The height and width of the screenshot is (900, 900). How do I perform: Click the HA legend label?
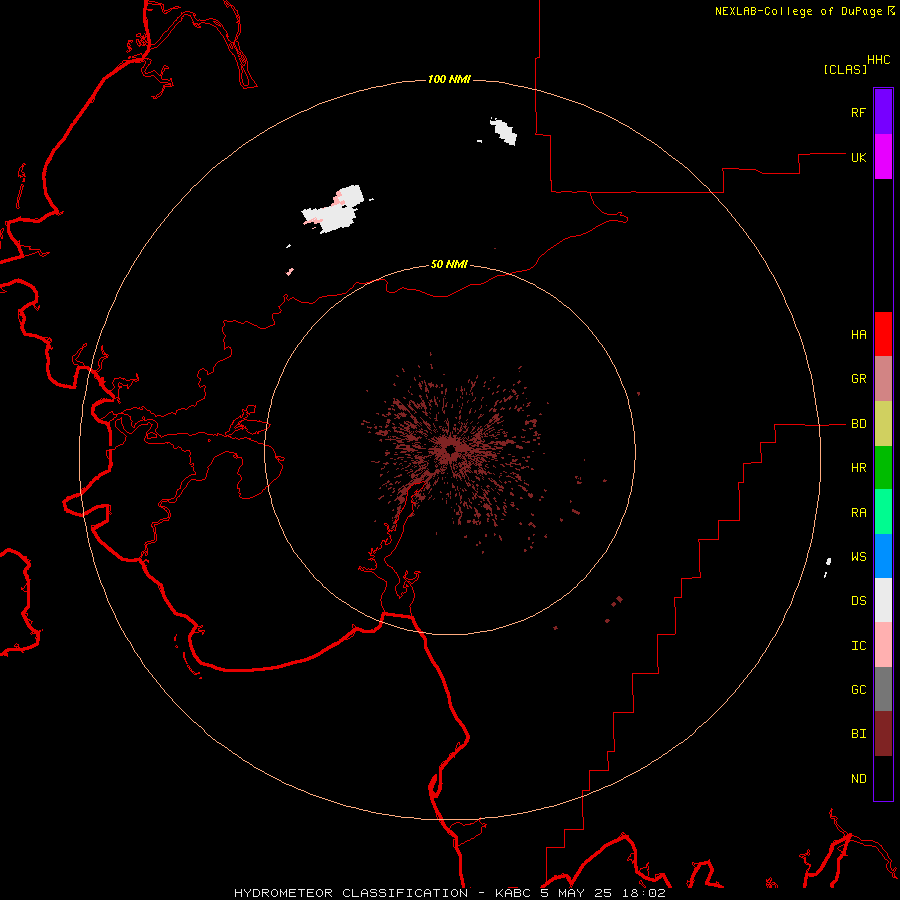click(858, 335)
